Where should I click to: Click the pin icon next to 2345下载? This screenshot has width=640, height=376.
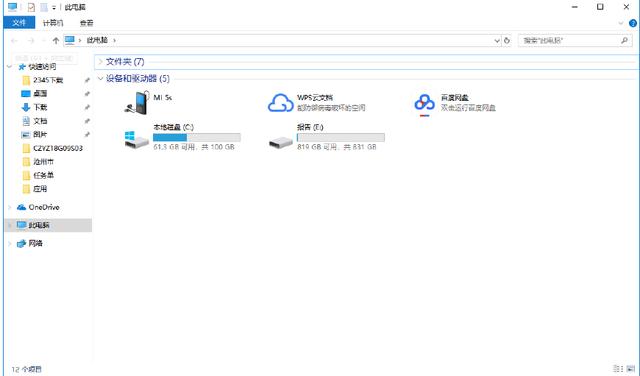87,80
